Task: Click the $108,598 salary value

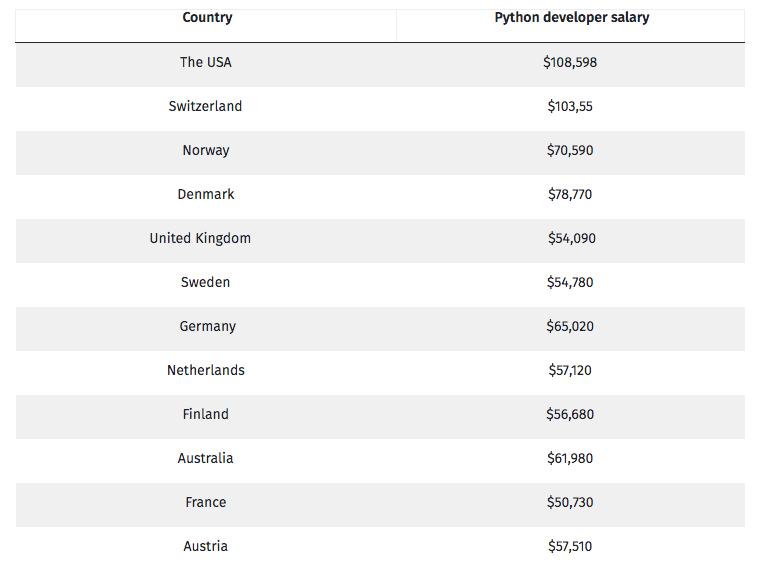Action: click(570, 62)
